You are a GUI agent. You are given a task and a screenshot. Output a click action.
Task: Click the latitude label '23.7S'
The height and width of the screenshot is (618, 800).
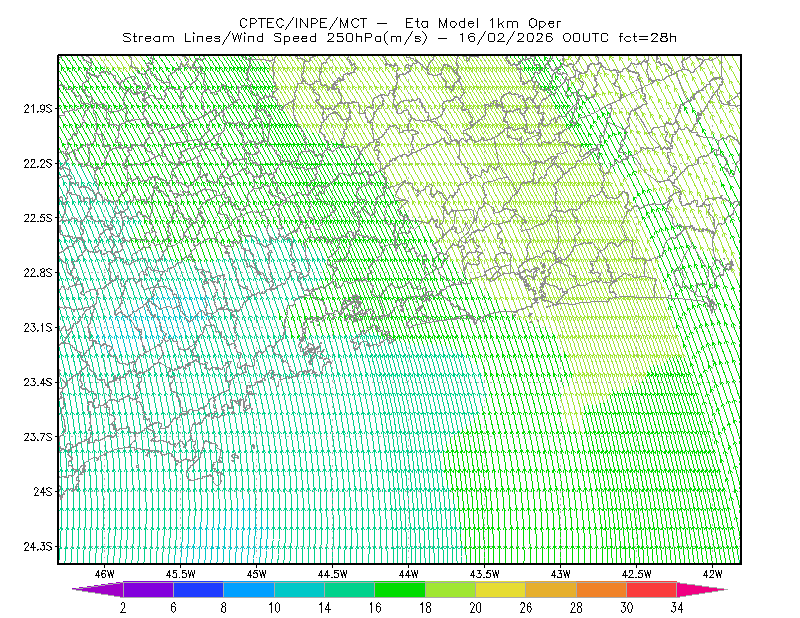pos(38,437)
